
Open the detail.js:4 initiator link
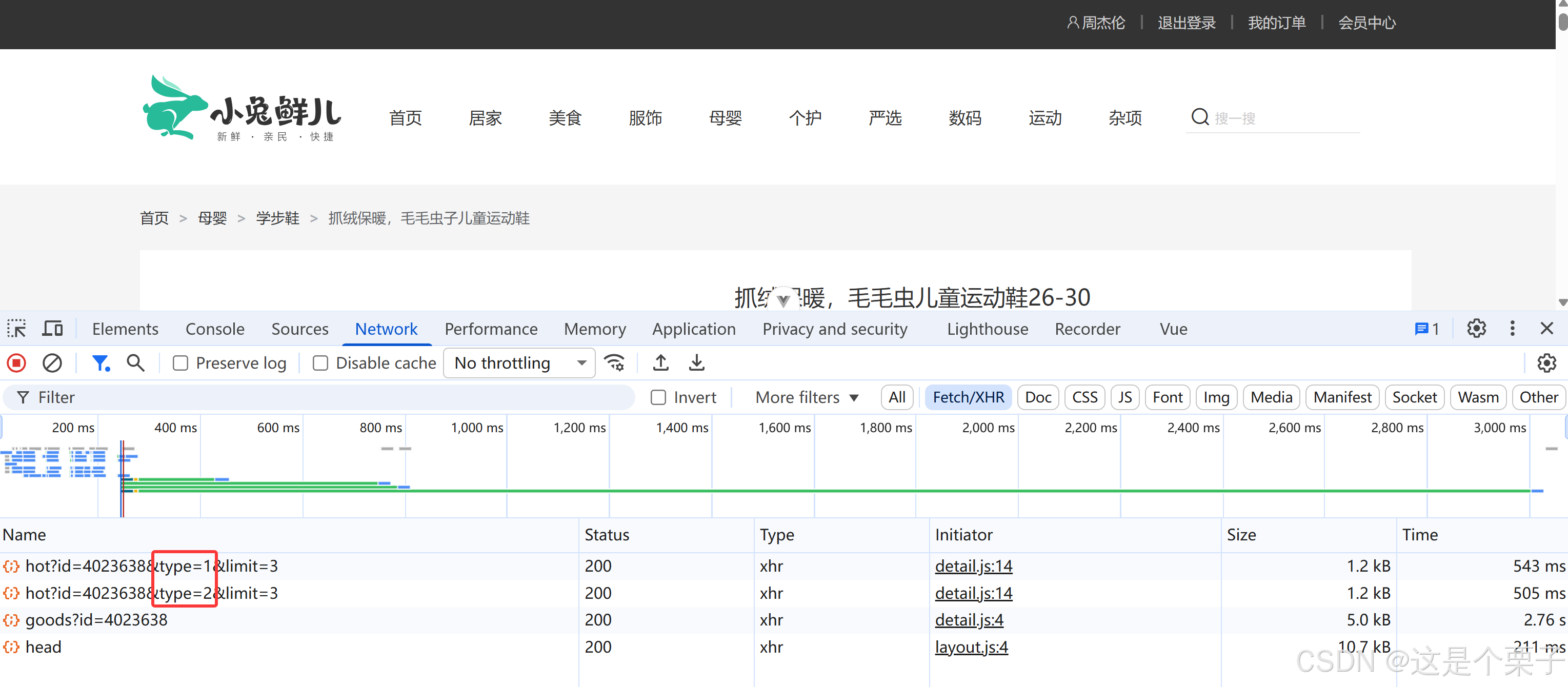tap(969, 620)
